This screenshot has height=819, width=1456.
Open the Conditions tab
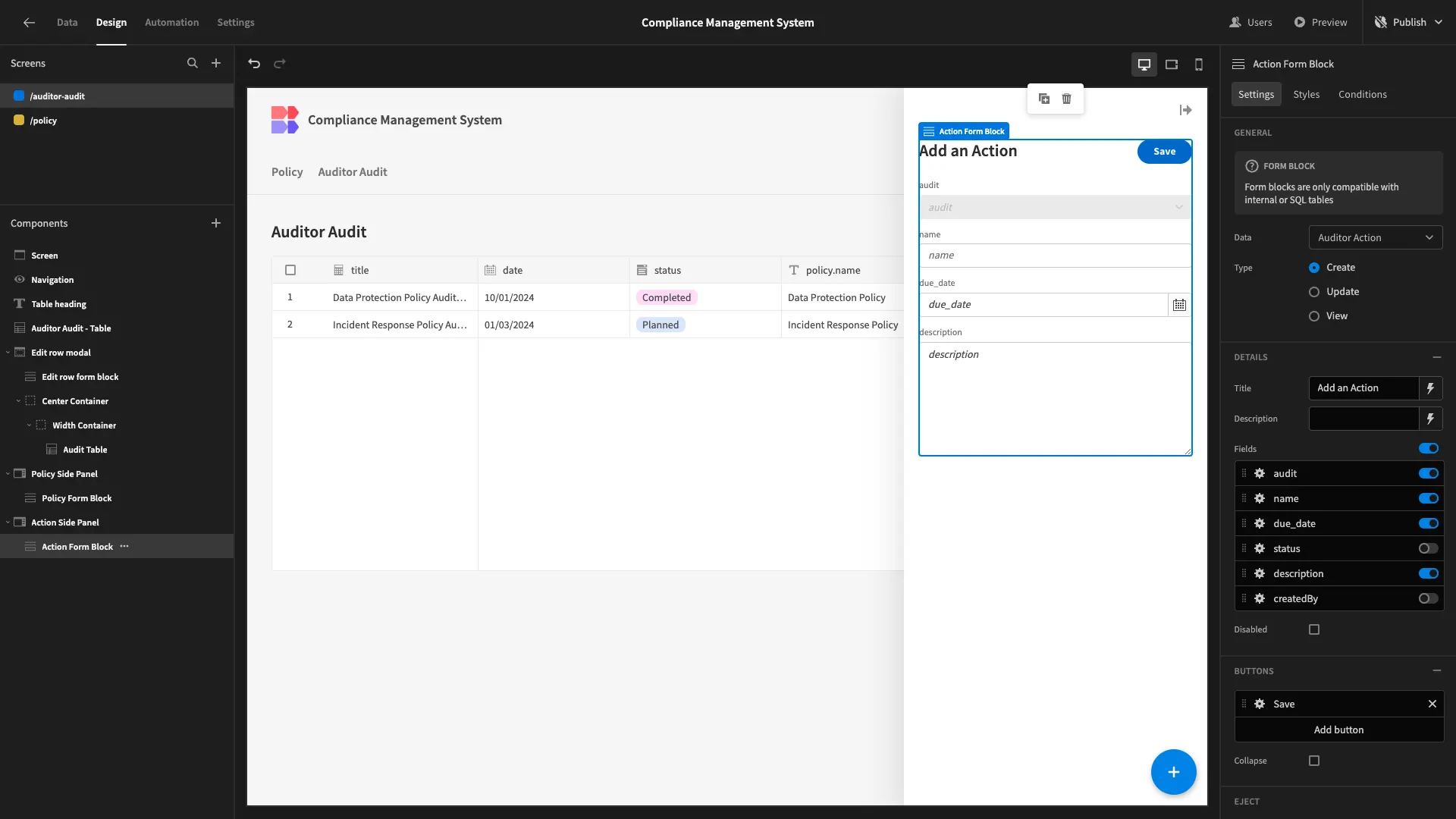click(1363, 94)
